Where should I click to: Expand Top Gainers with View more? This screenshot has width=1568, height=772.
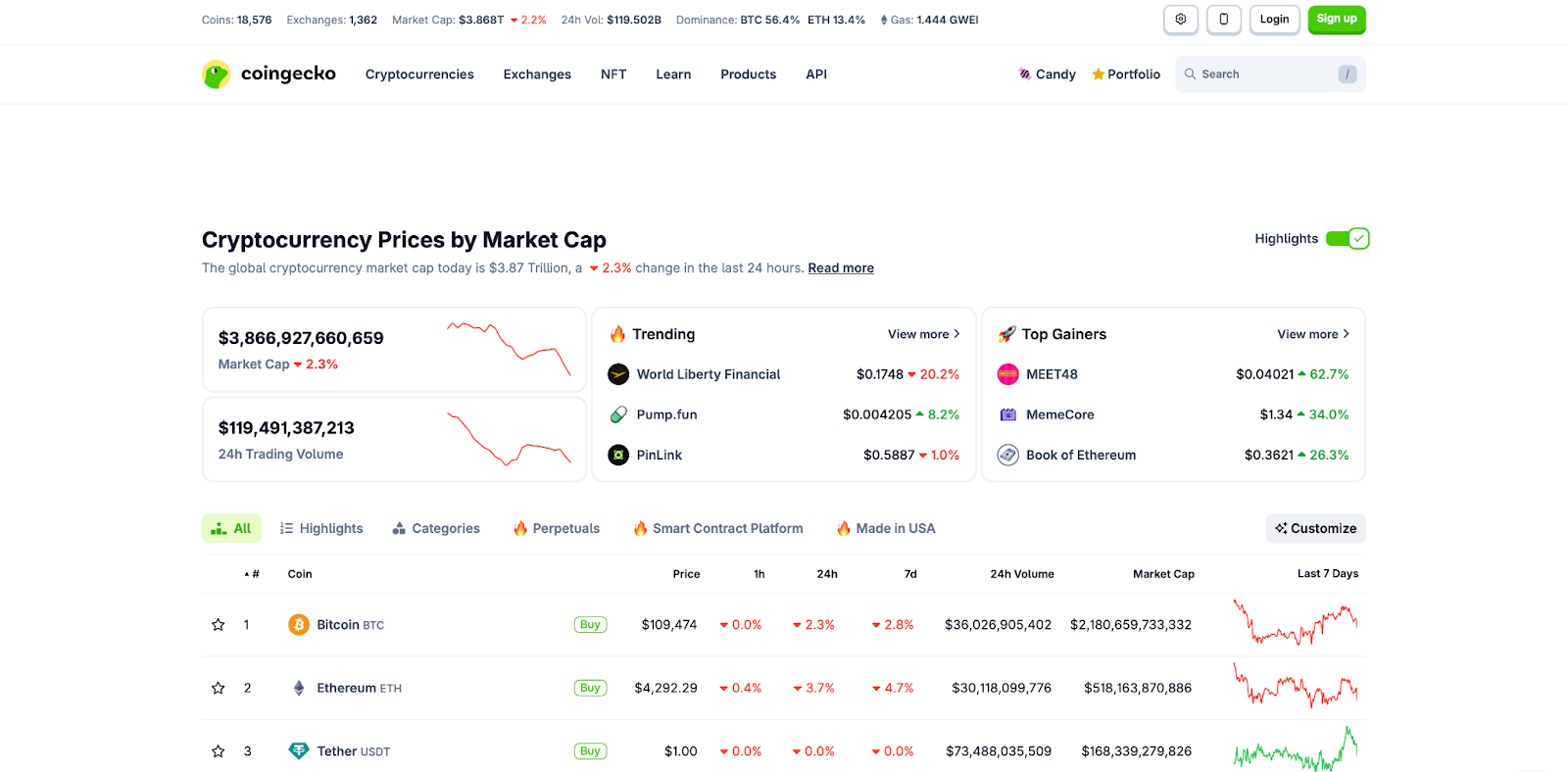tap(1312, 334)
